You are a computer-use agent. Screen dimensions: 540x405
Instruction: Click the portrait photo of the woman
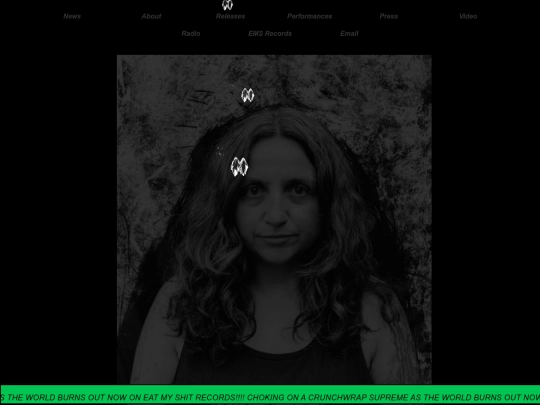[274, 219]
